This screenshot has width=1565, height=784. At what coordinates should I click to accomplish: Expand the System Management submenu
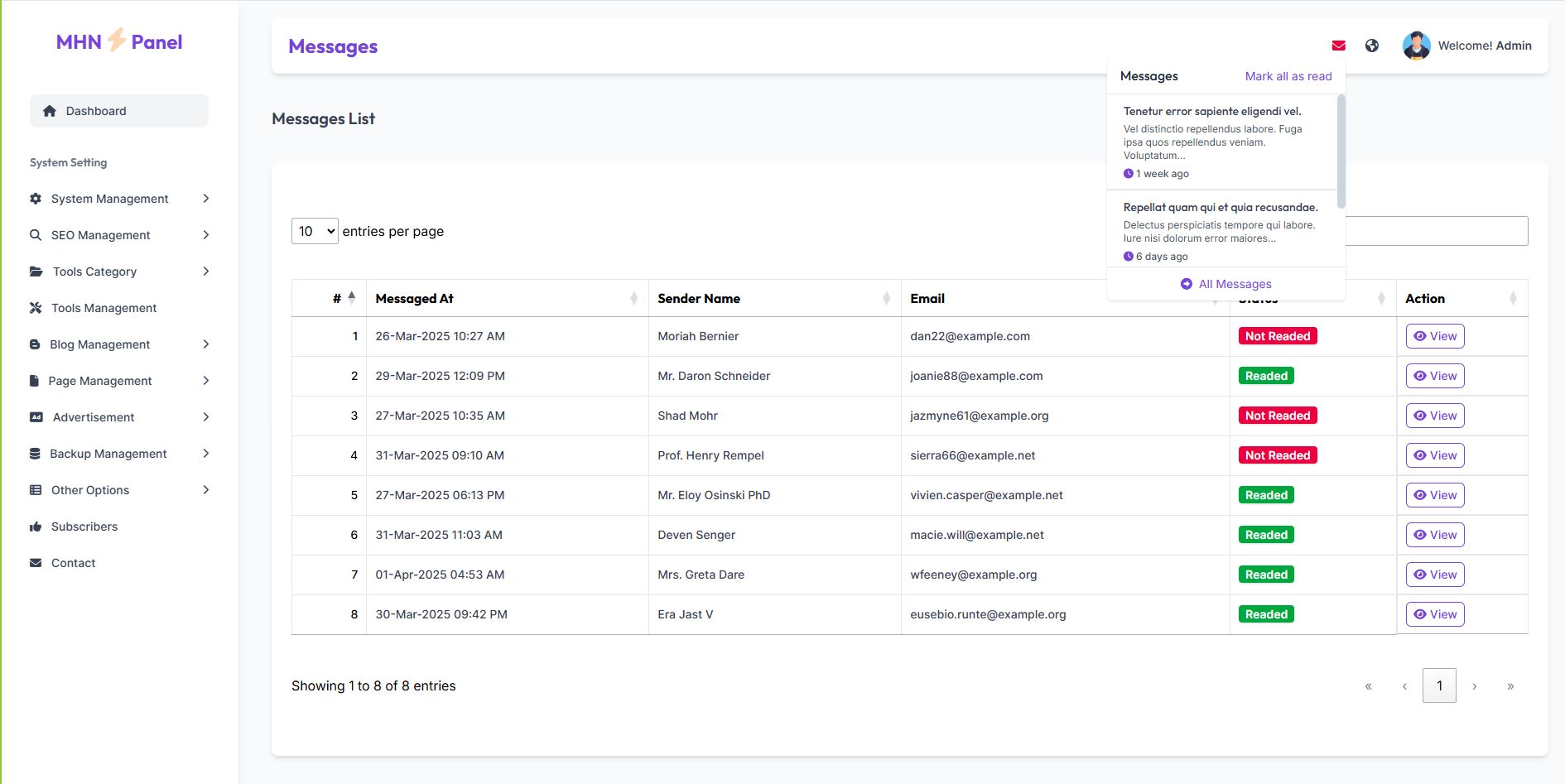tap(205, 199)
